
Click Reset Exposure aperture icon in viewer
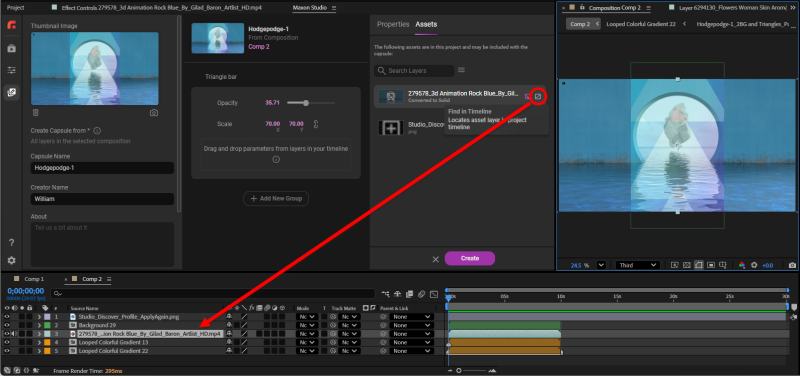754,265
